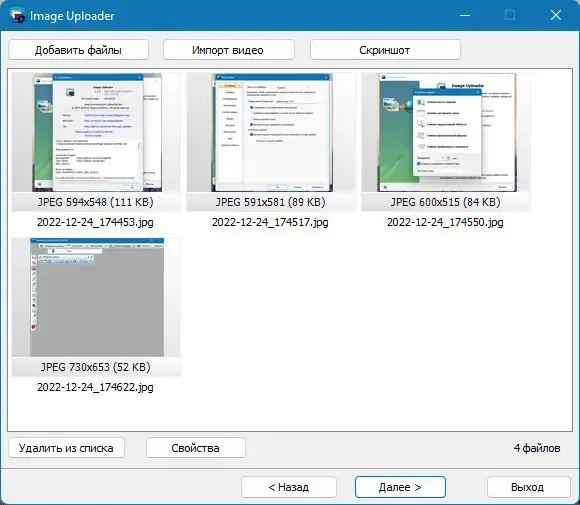
Task: Select thumbnail 2022-12-24_174622.jpg
Action: pyautogui.click(x=96, y=297)
